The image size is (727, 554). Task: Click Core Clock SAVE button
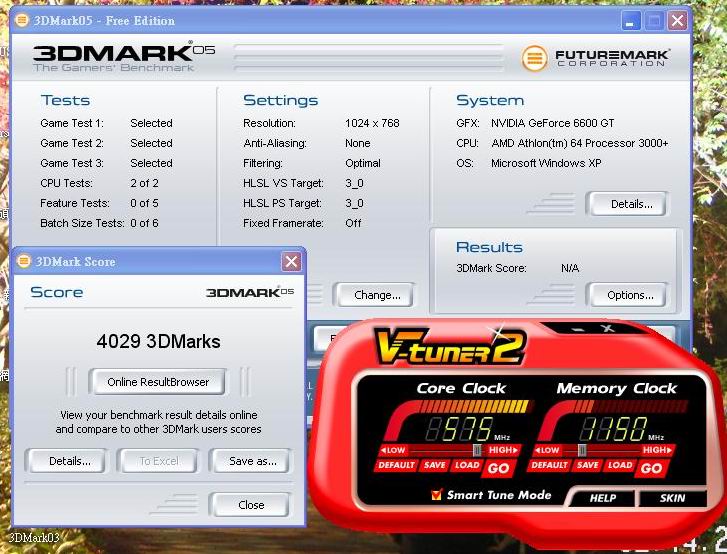coord(434,465)
